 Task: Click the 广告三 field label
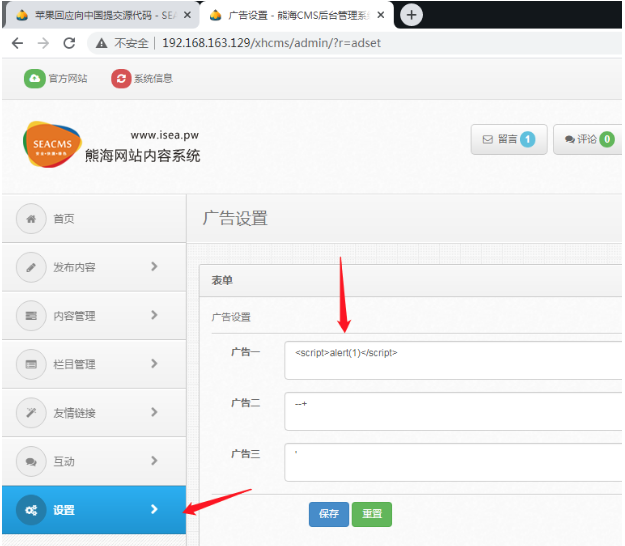click(246, 454)
